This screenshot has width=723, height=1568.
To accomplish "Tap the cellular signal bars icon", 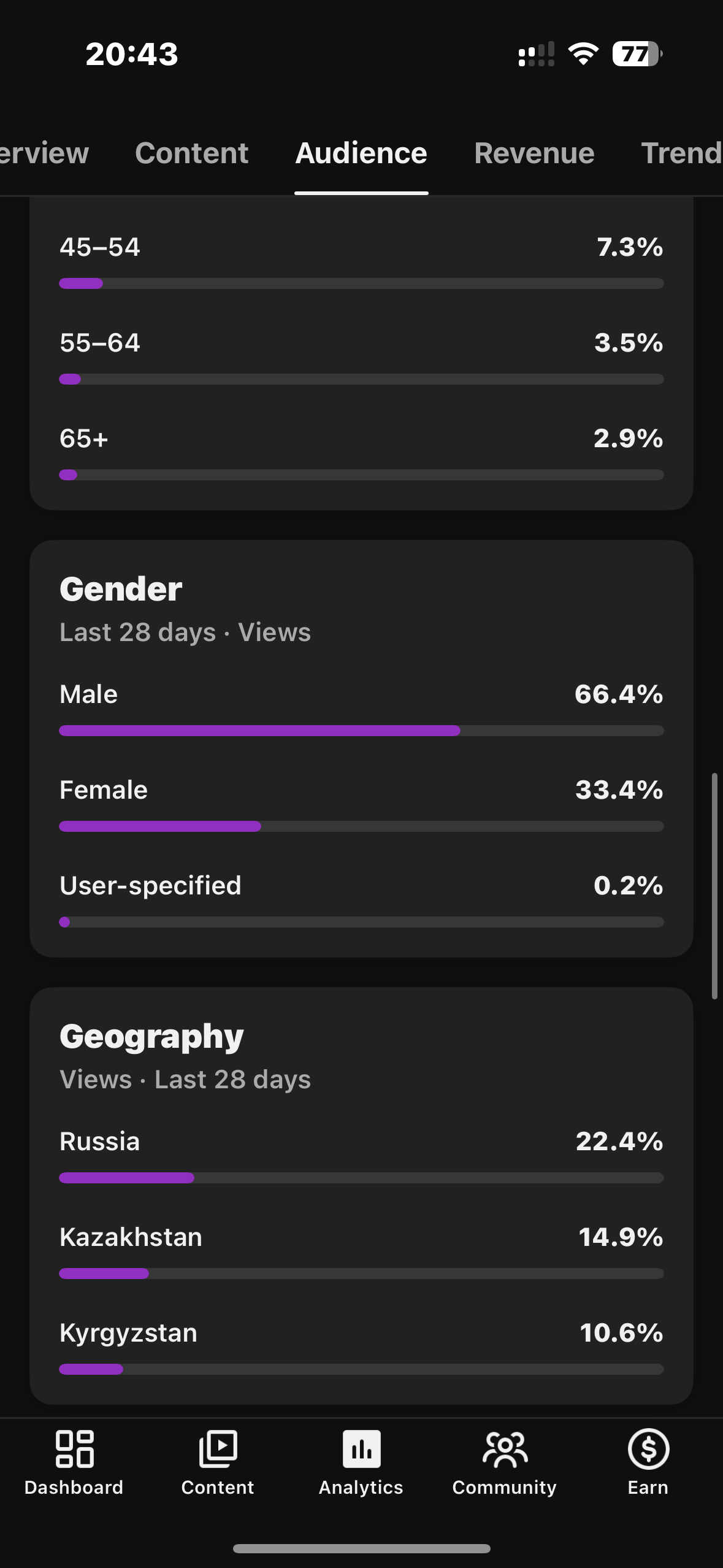I will tap(536, 54).
